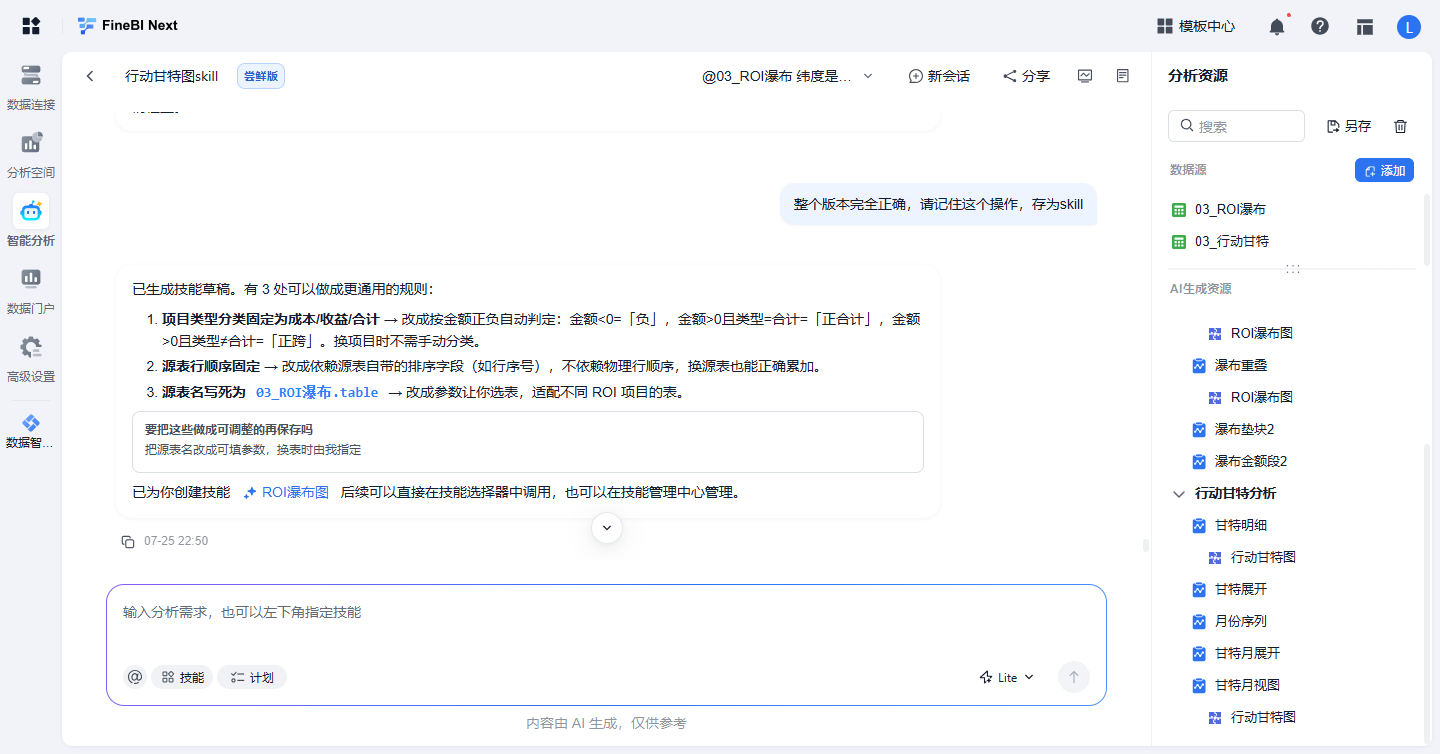Open the ROI瀑布图 skill link
Viewport: 1440px width, 754px height.
coord(286,493)
